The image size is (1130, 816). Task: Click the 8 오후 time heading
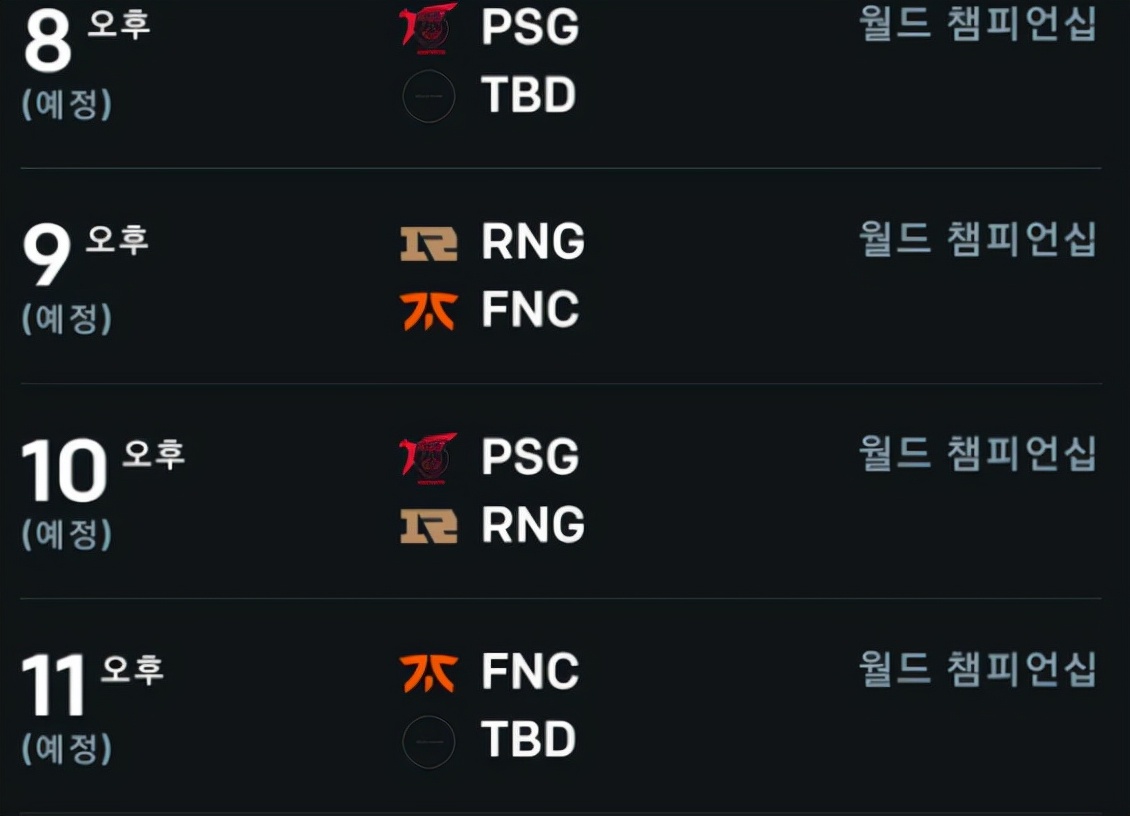[85, 38]
